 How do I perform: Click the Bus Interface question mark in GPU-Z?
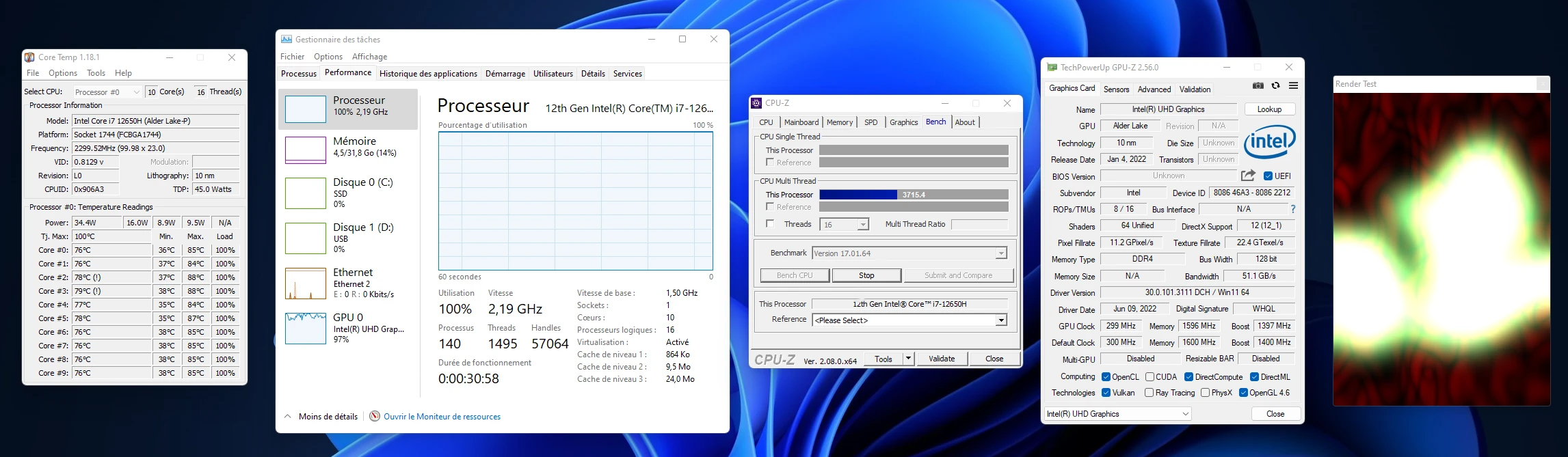[1292, 209]
